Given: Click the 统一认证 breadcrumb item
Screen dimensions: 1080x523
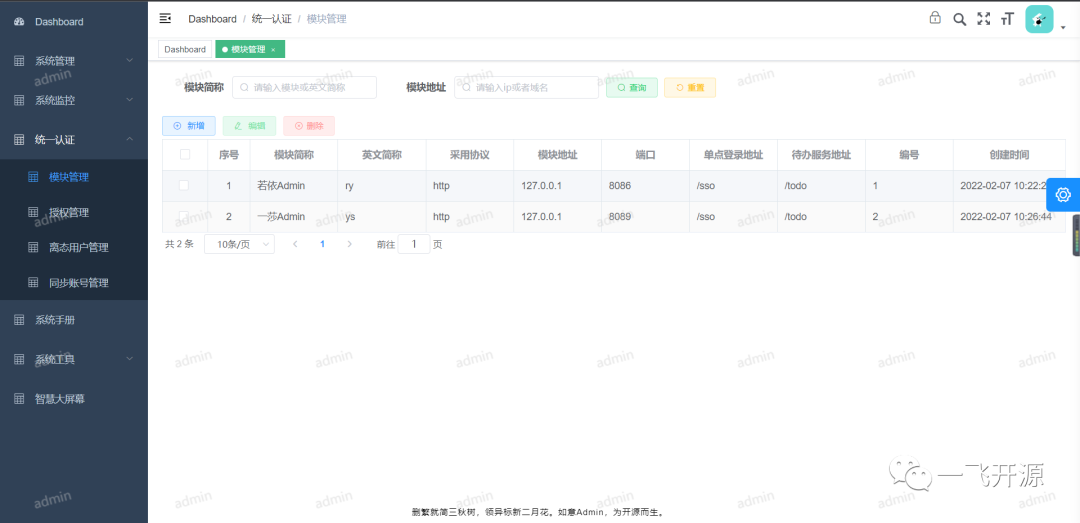Looking at the screenshot, I should [x=271, y=19].
